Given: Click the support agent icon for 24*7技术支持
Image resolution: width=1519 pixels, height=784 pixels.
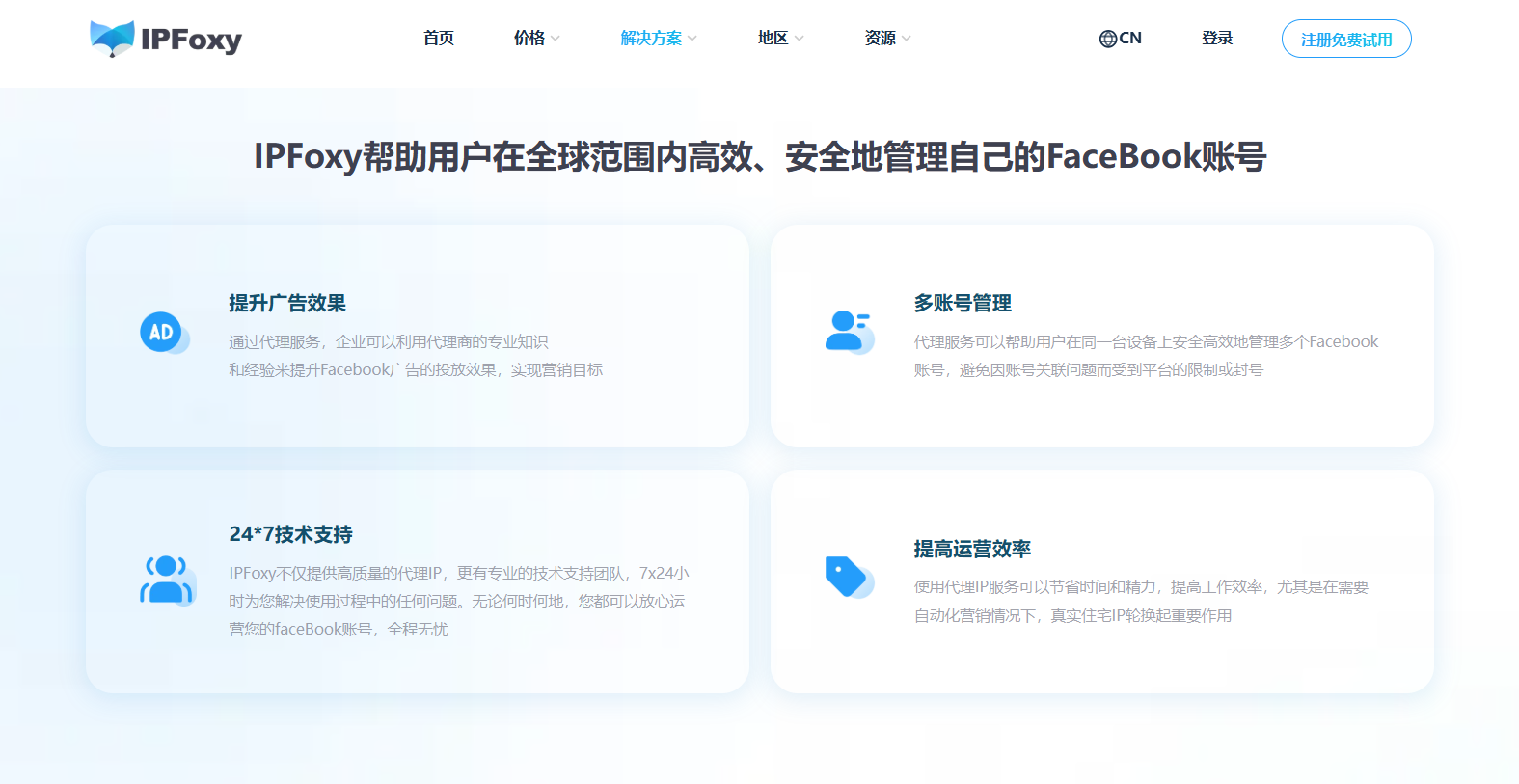Looking at the screenshot, I should (x=168, y=580).
